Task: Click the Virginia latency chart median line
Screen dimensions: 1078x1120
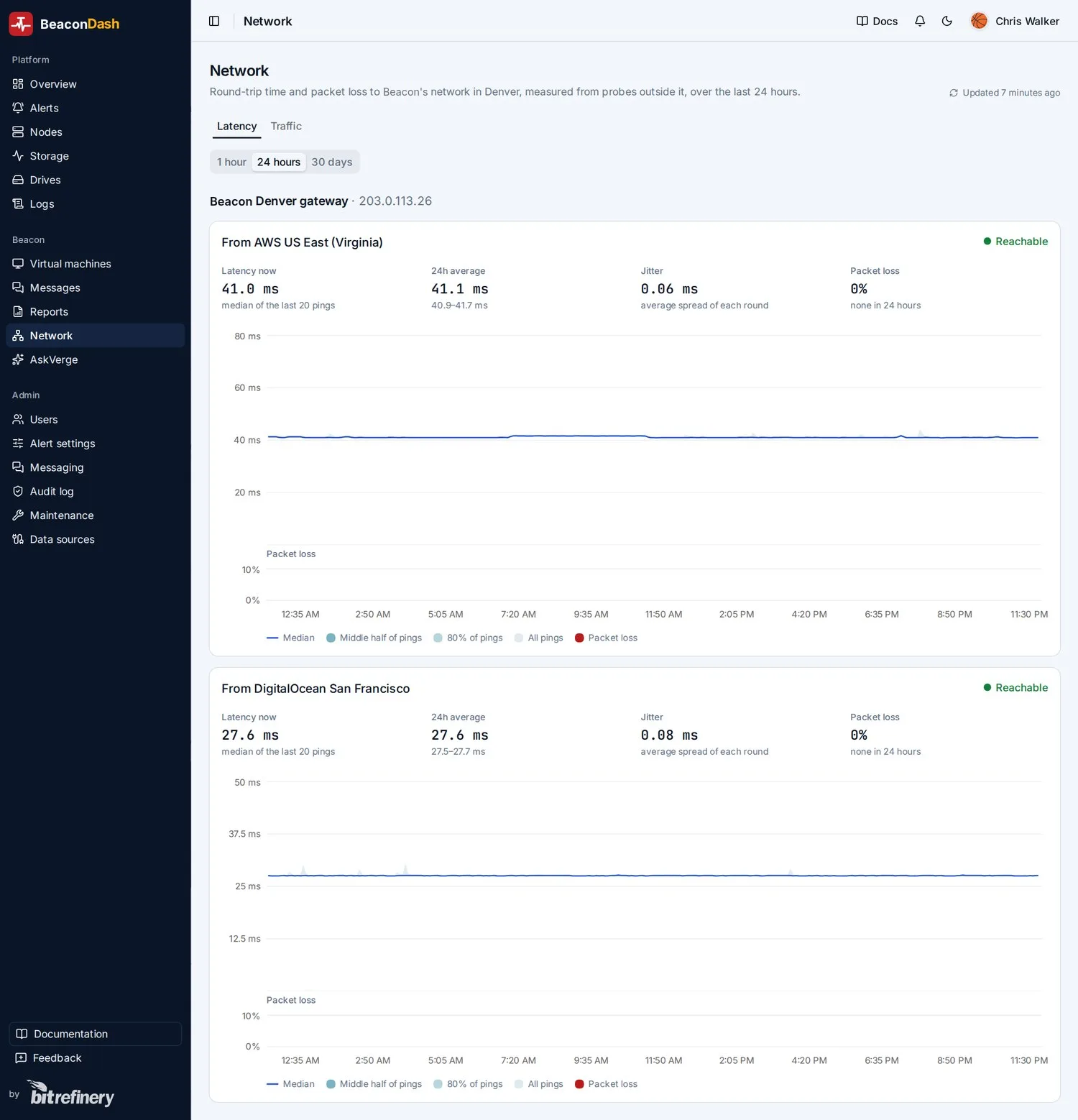Action: (653, 437)
